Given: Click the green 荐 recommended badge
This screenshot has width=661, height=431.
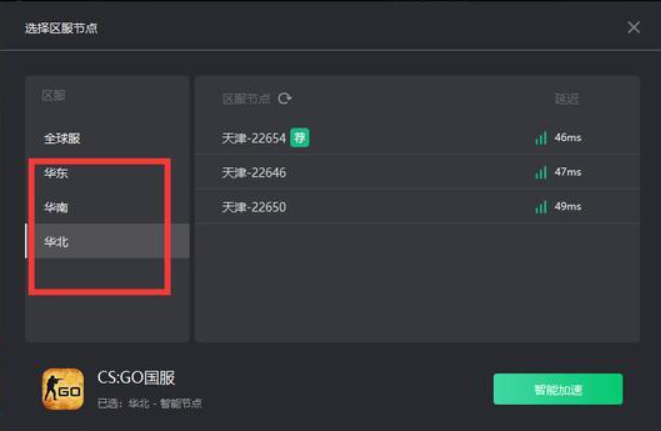Looking at the screenshot, I should 300,137.
